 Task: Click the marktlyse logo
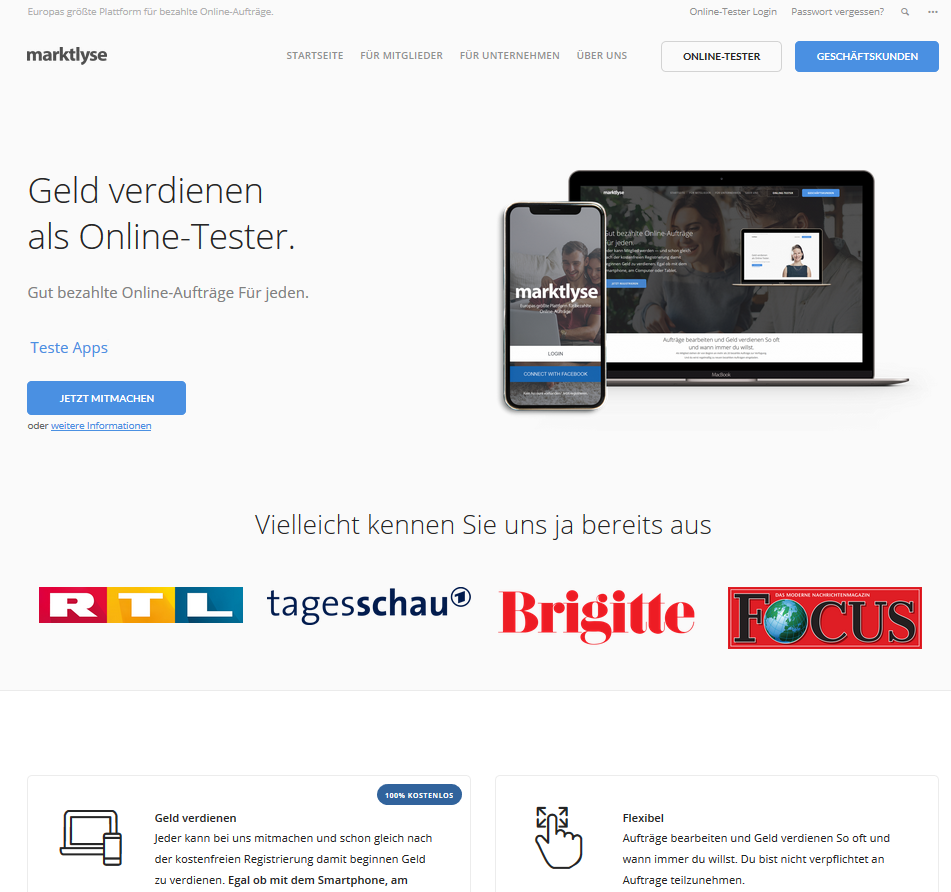(67, 55)
